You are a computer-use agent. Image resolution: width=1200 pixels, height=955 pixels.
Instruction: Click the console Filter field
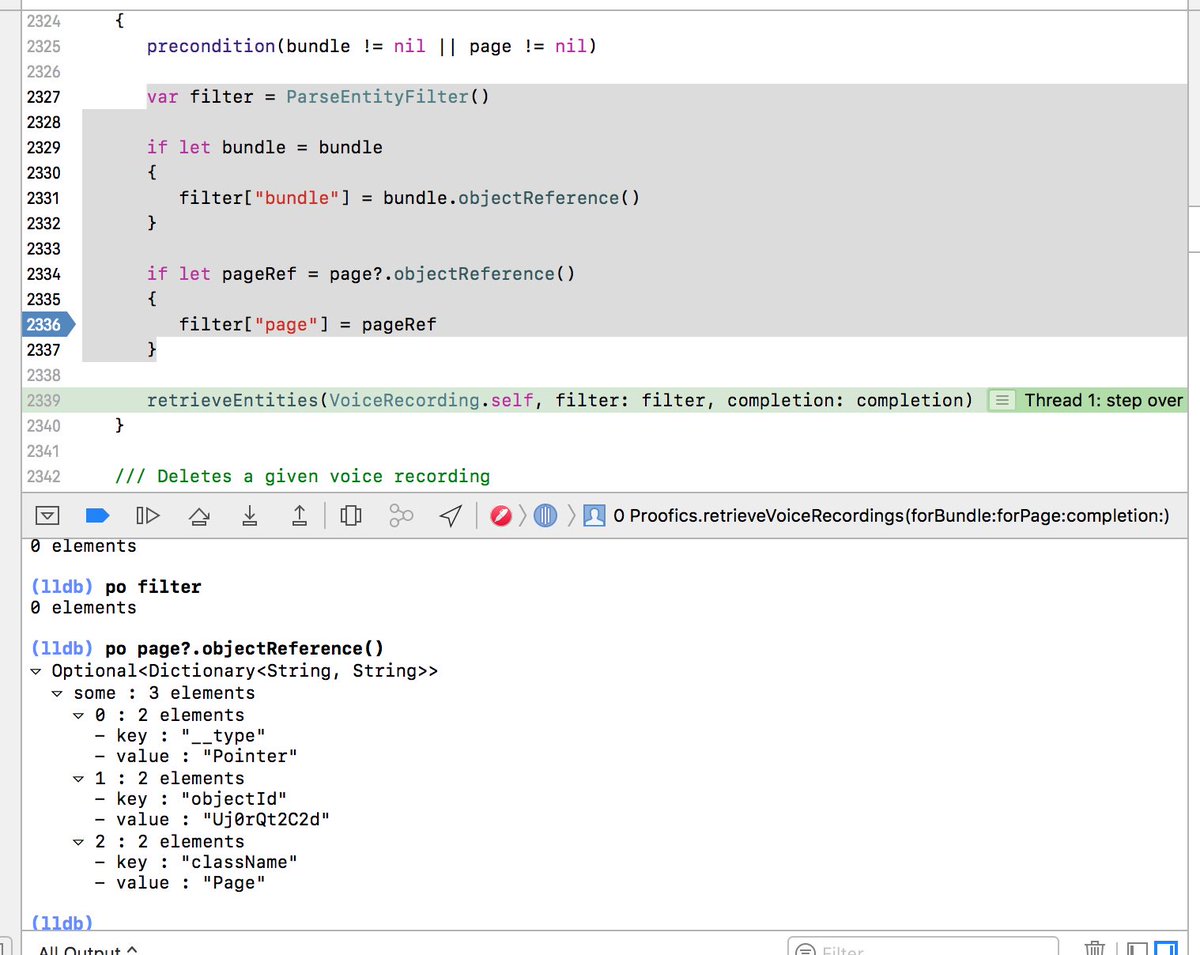[x=923, y=948]
